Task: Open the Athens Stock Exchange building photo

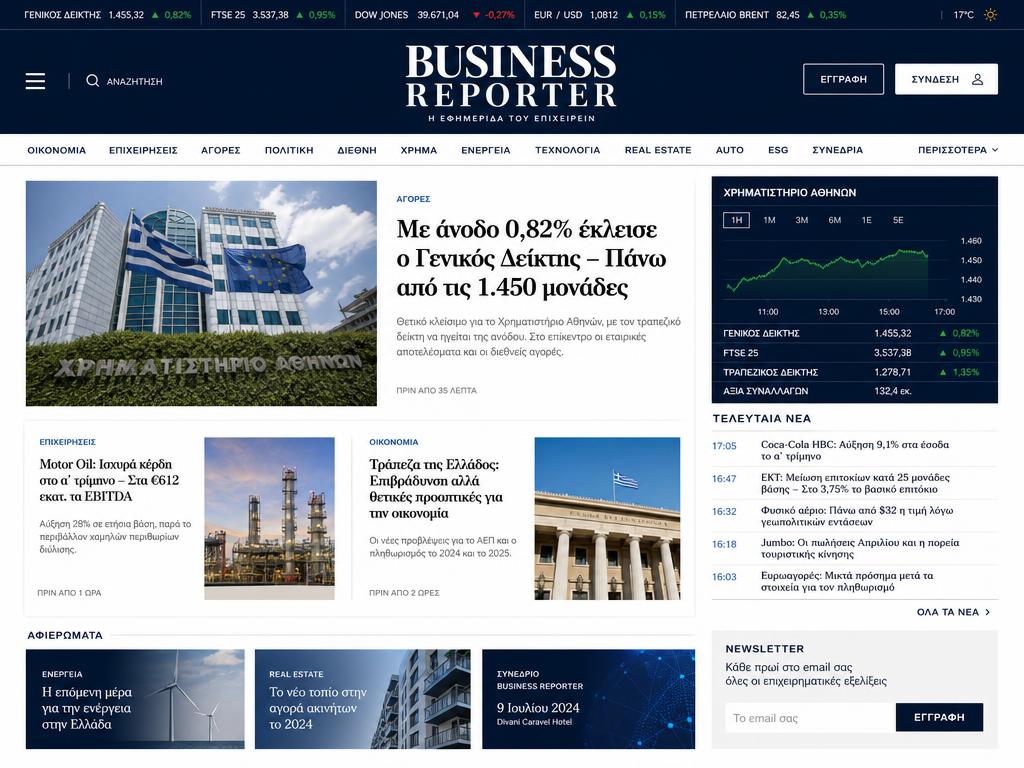Action: click(201, 293)
